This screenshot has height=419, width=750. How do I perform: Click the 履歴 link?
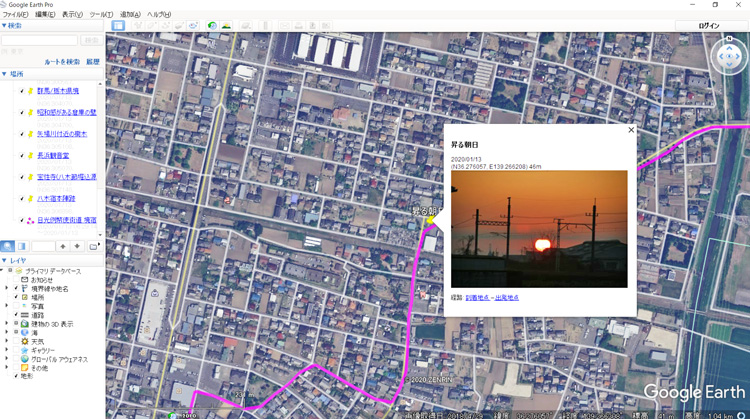[x=93, y=62]
